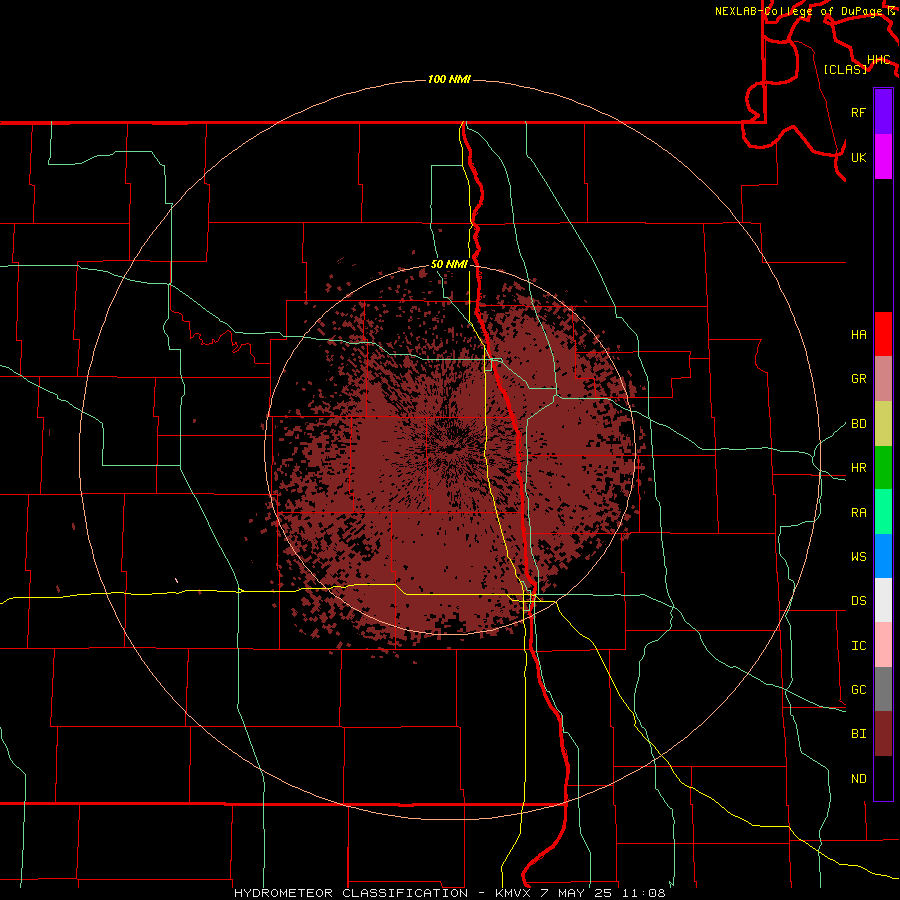
Task: Click the HA legend label
Action: (x=859, y=334)
